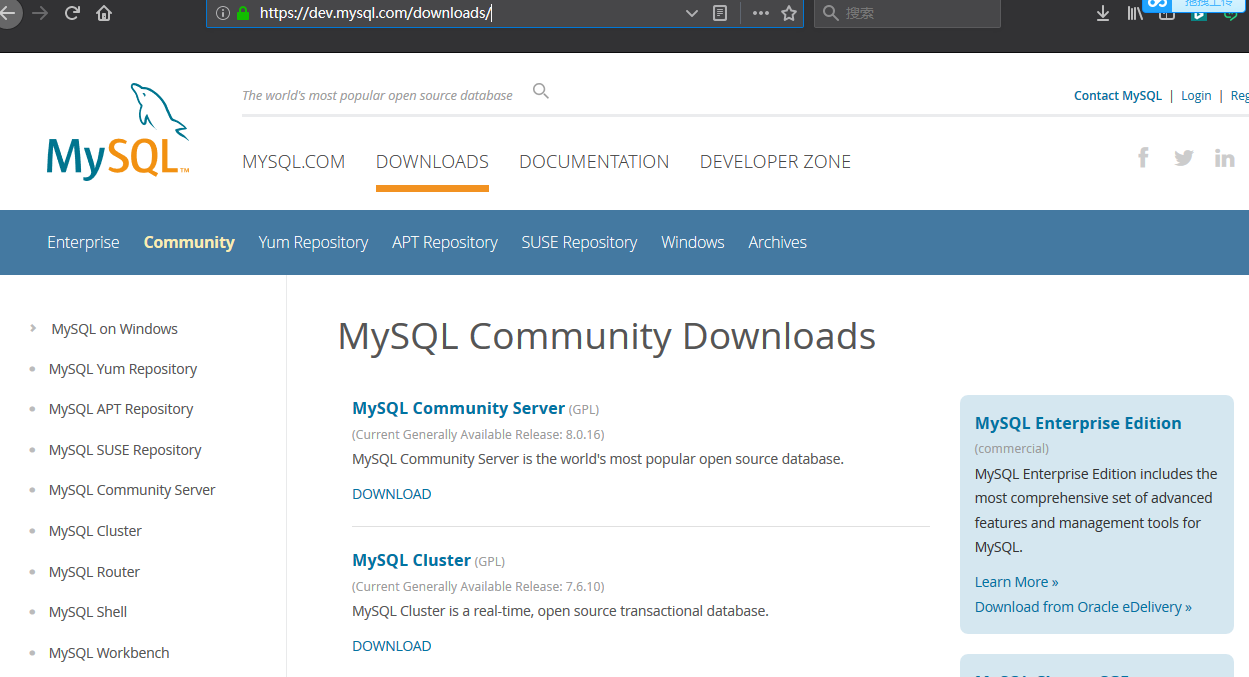Open MySQL Community Server sidebar link

132,490
